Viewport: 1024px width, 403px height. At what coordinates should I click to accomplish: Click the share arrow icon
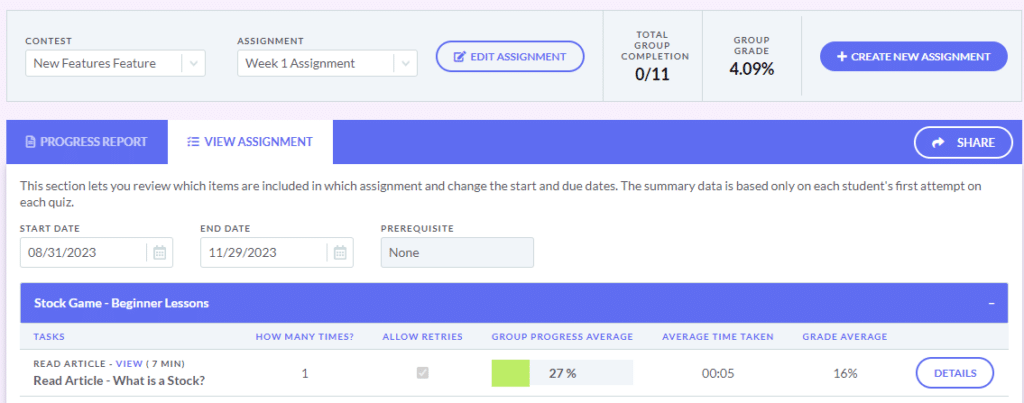point(938,143)
